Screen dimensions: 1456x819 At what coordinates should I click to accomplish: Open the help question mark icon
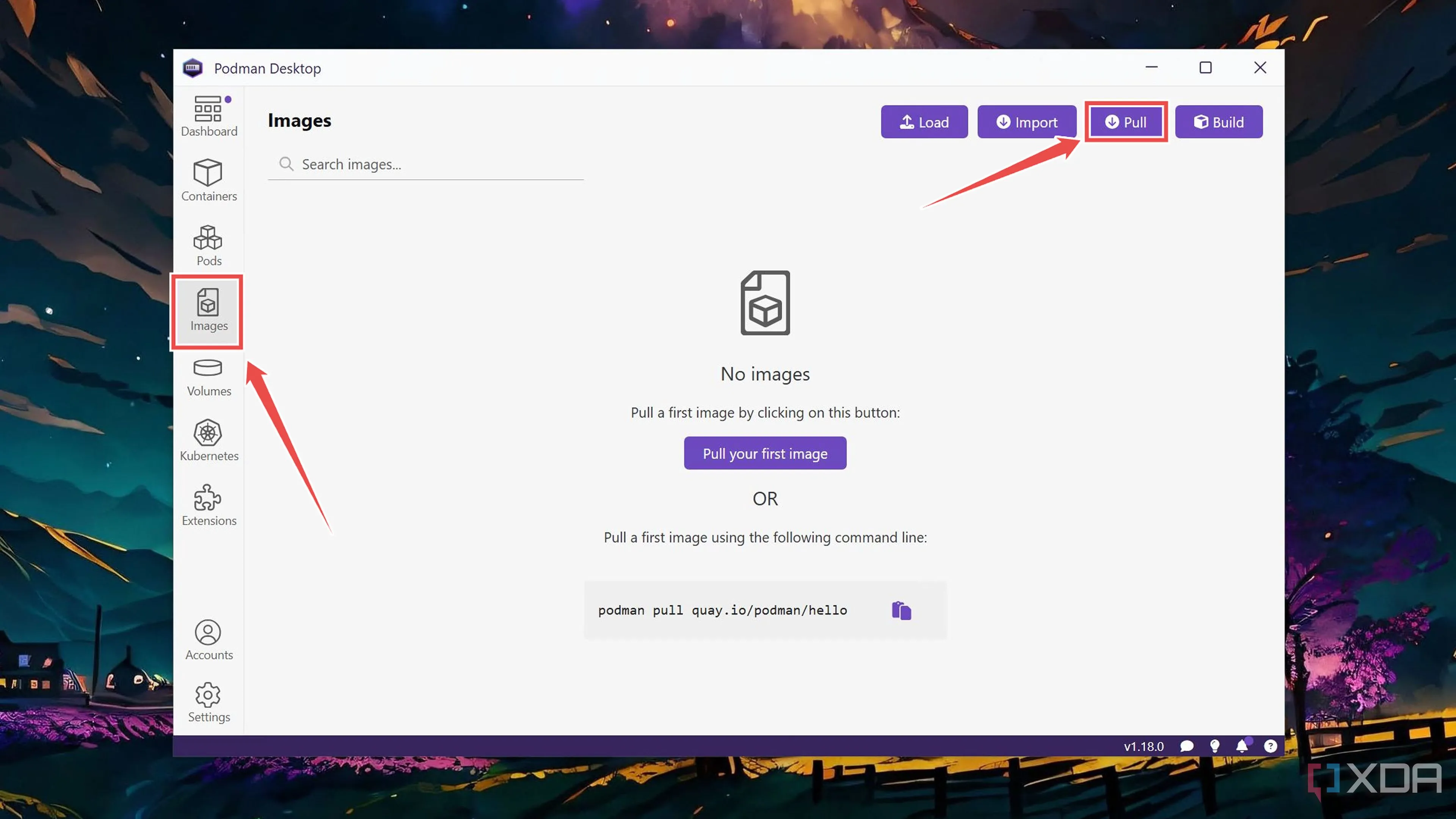pos(1270,747)
